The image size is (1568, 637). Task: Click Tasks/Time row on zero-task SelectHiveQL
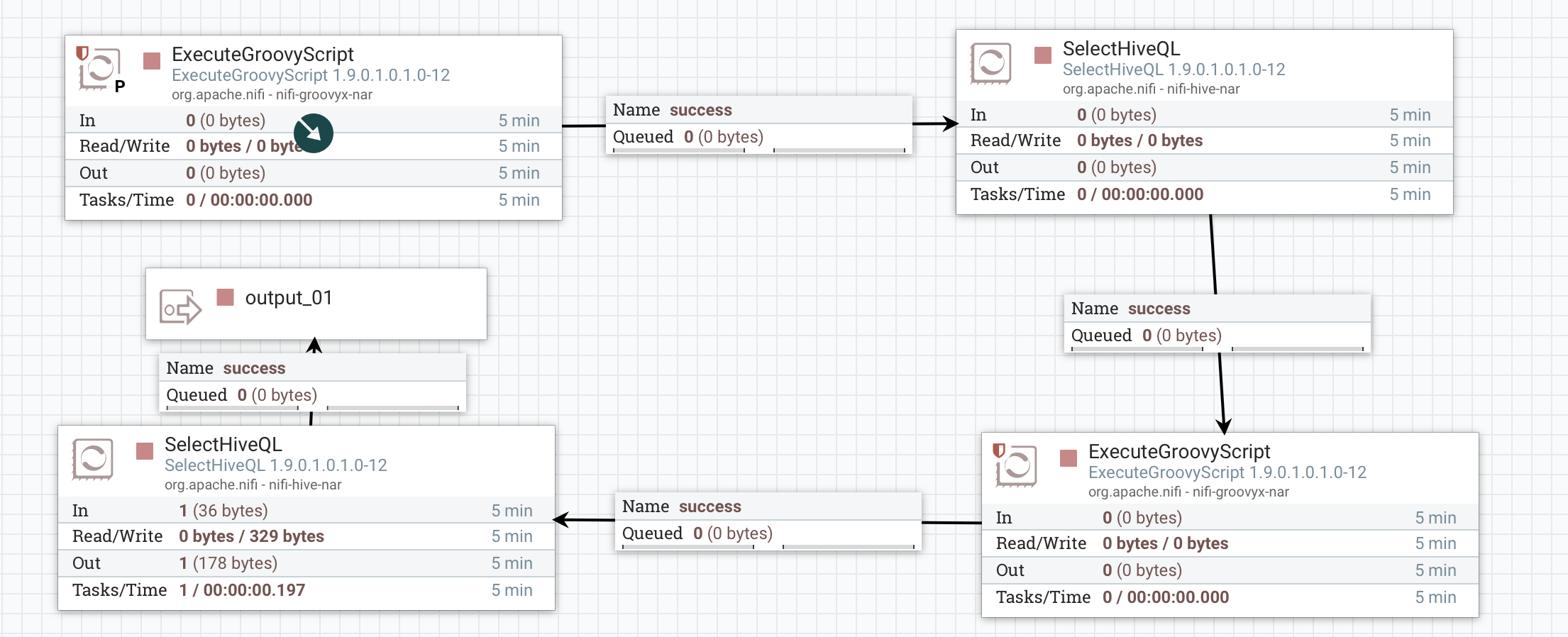[x=1205, y=194]
